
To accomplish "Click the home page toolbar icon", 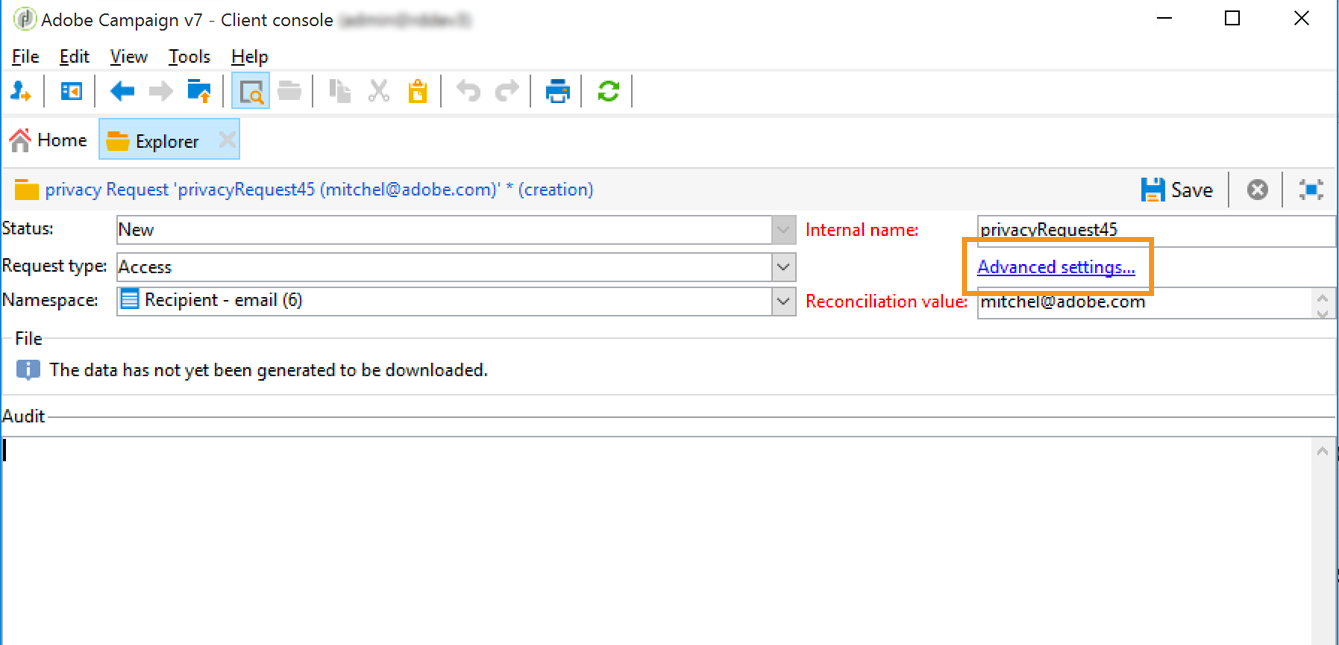I will 71,92.
